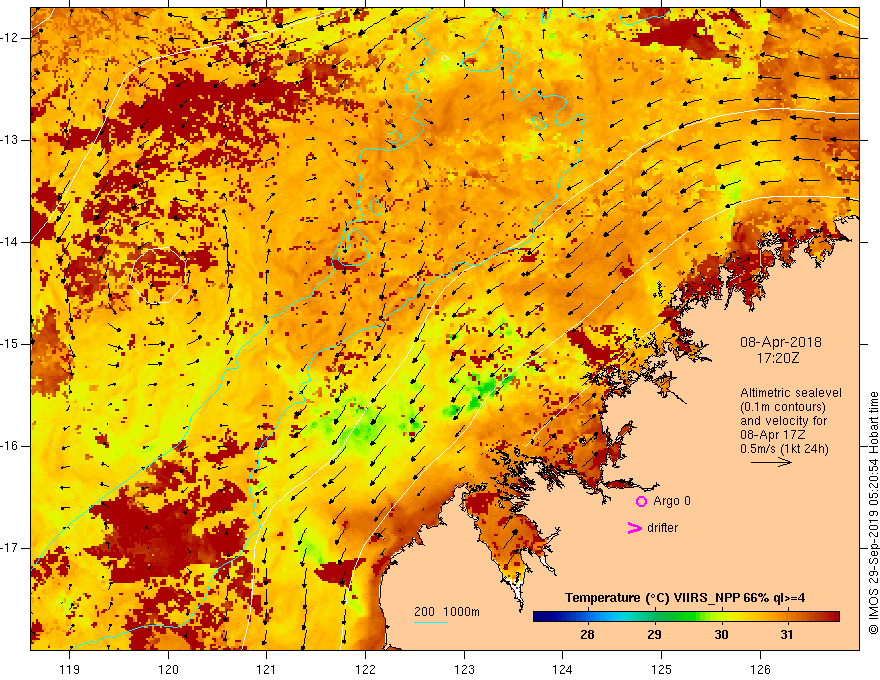Click the longitude axis label 120
This screenshot has width=880, height=680.
168,669
